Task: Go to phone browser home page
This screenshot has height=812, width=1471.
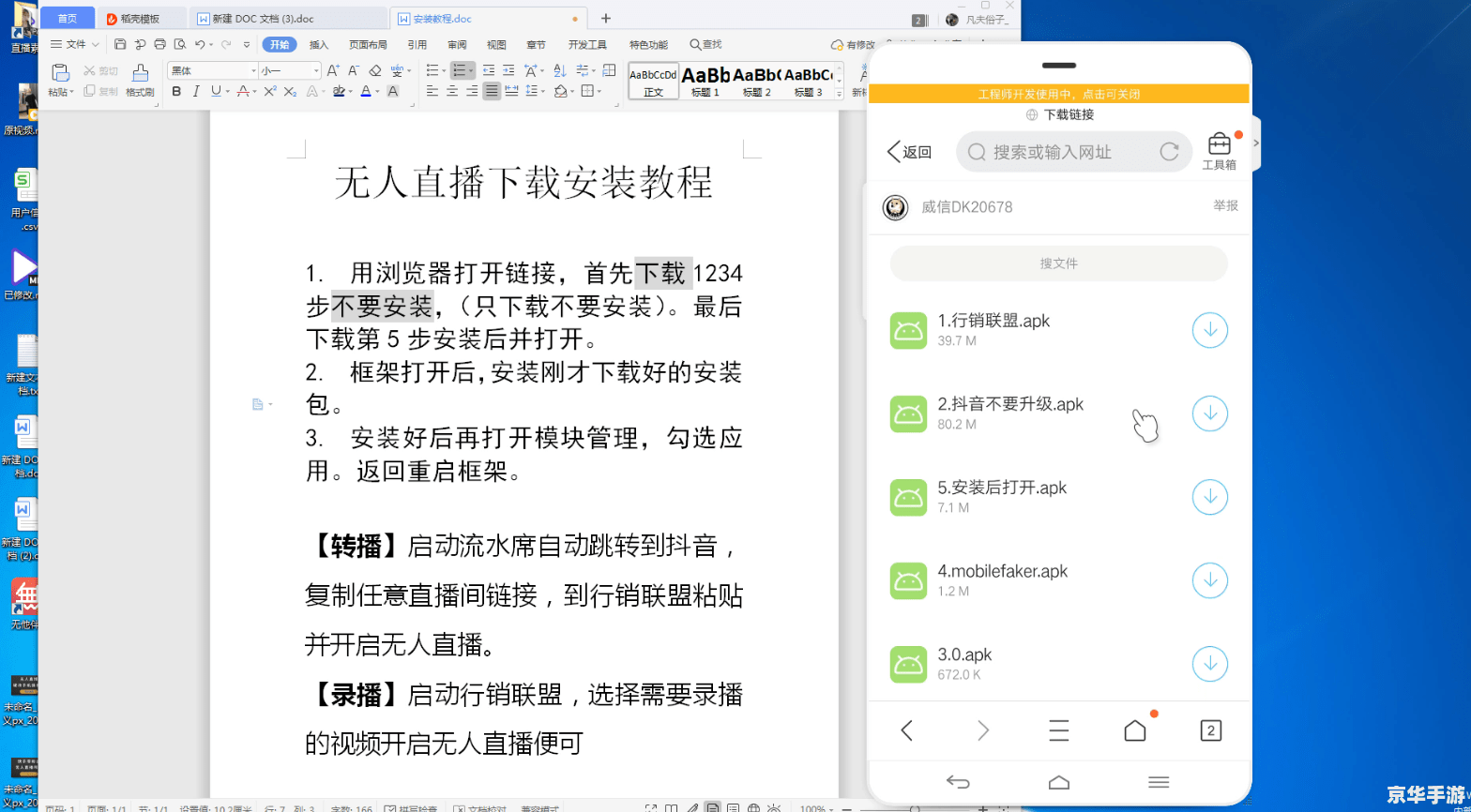Action: point(1134,730)
